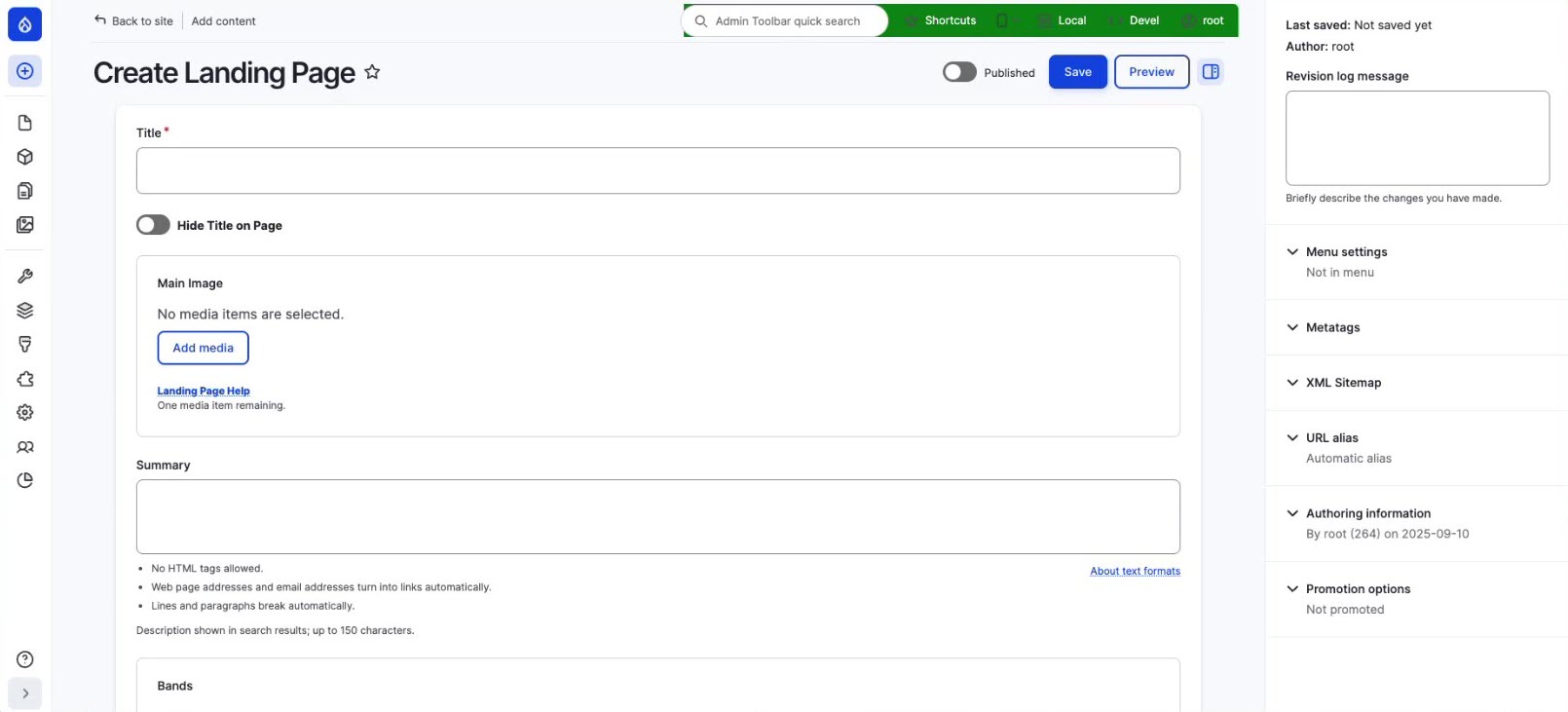The image size is (1568, 712).
Task: Open the stacked layers Structure icon
Action: (x=25, y=311)
